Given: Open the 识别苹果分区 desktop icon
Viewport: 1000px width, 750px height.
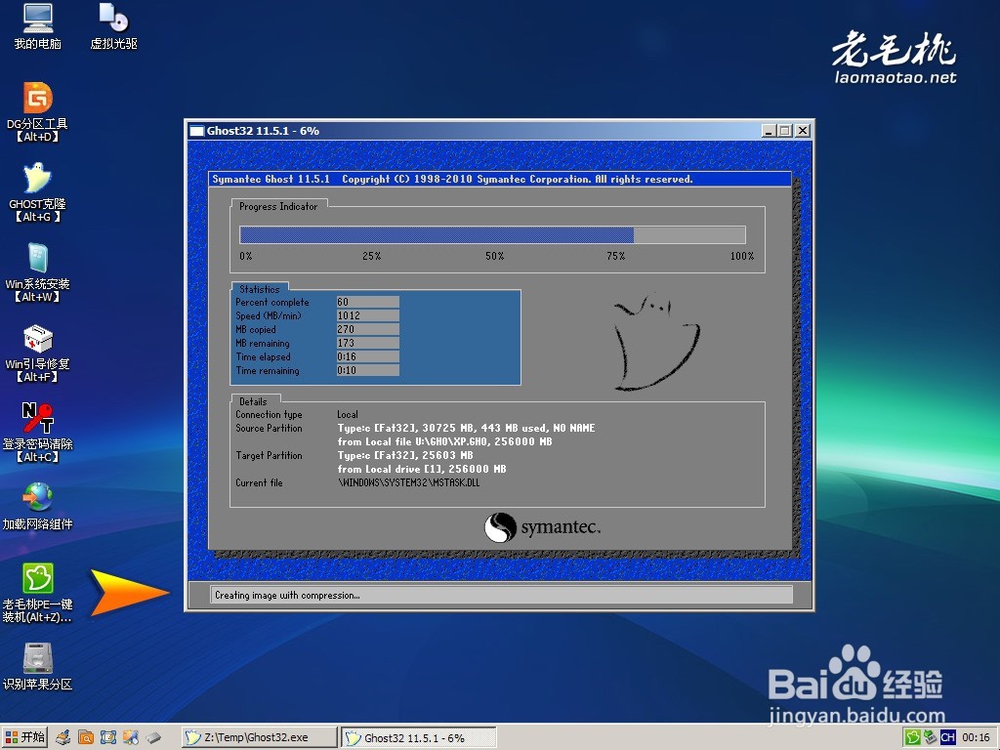Looking at the screenshot, I should (38, 667).
